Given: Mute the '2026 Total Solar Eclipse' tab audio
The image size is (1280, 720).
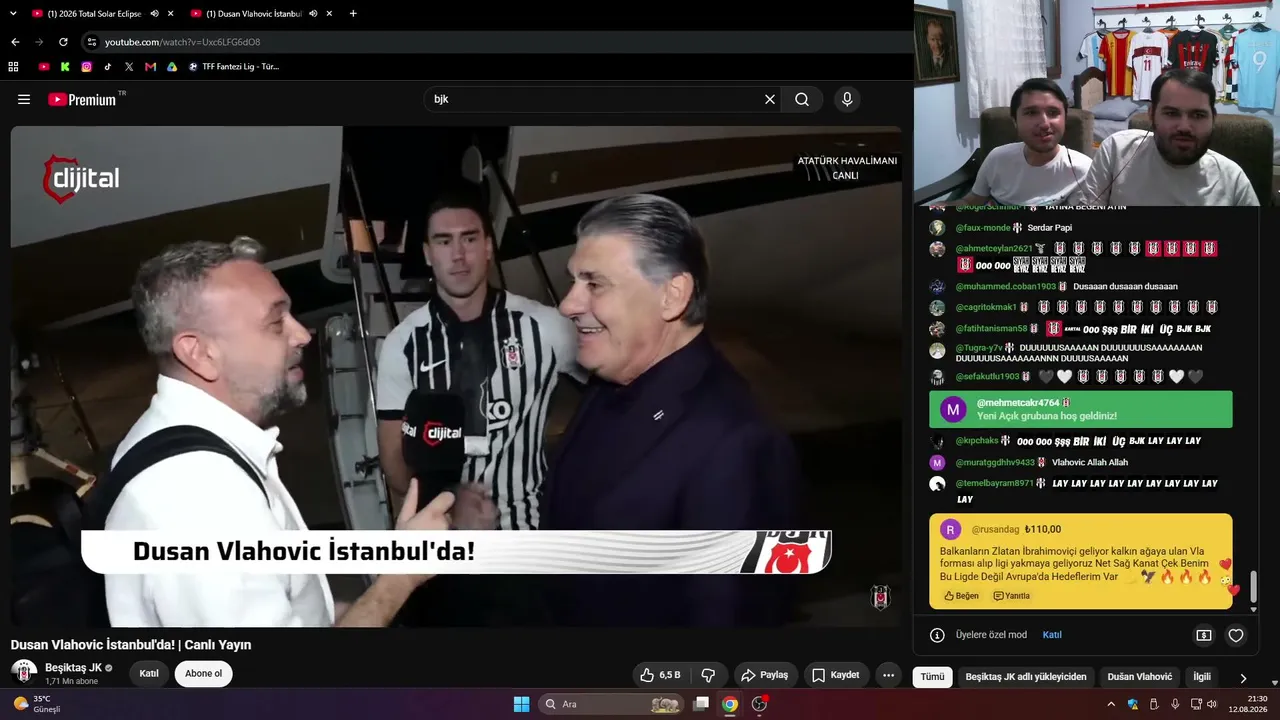Looking at the screenshot, I should point(154,13).
